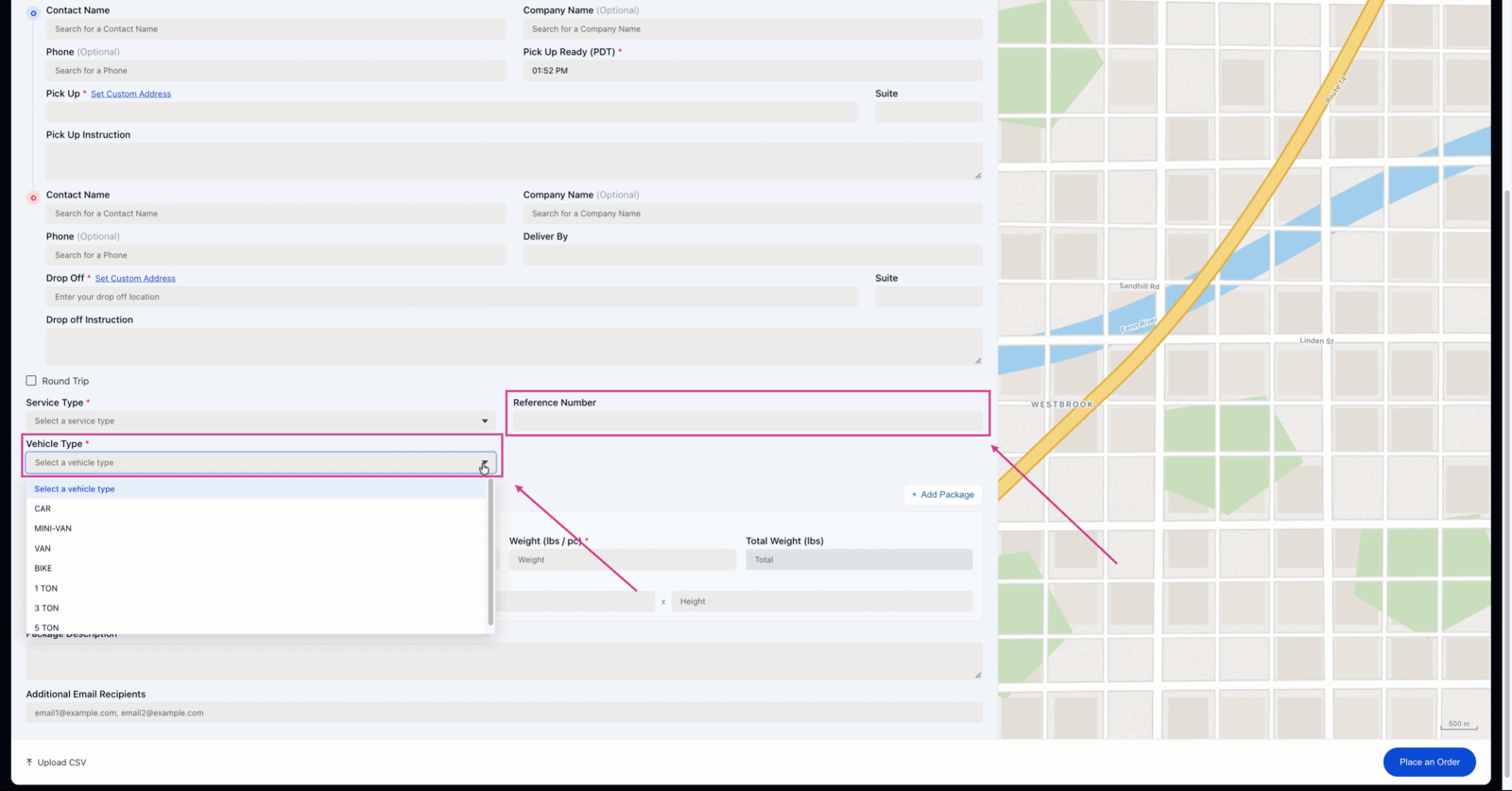
Task: Focus the Reference Number input field
Action: pos(747,421)
